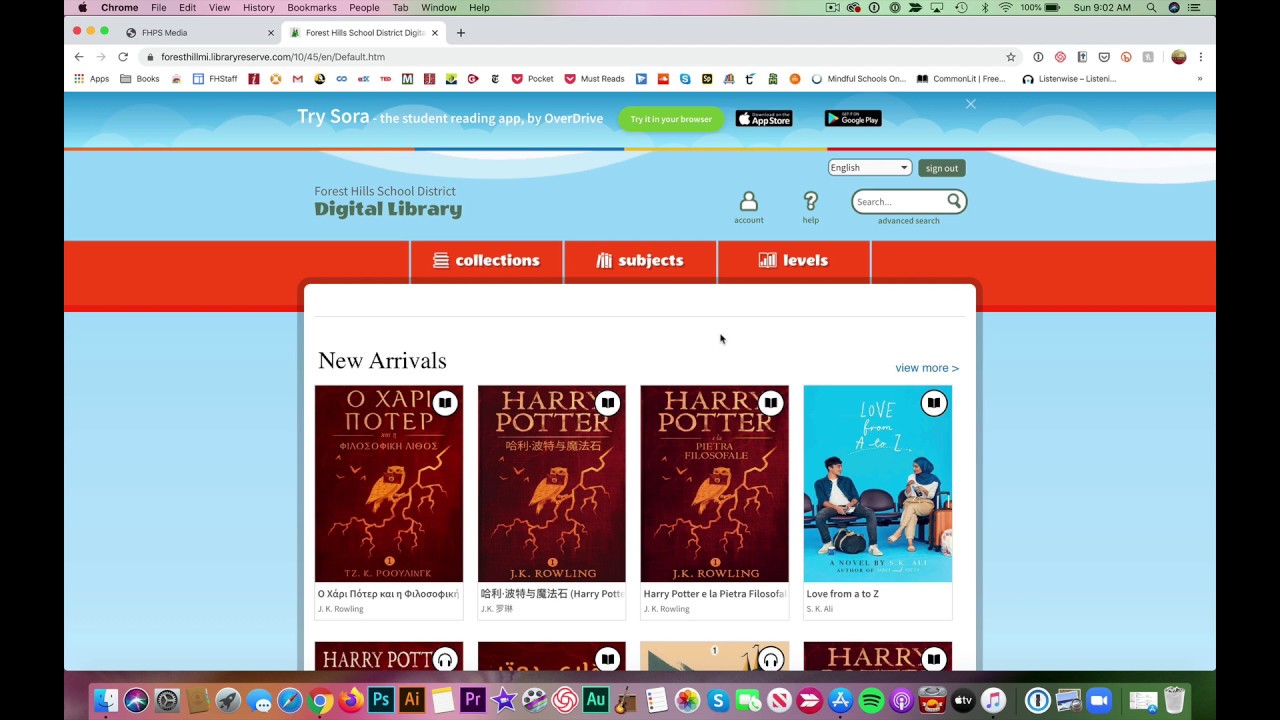
Task: Close the Sora banner
Action: (x=970, y=104)
